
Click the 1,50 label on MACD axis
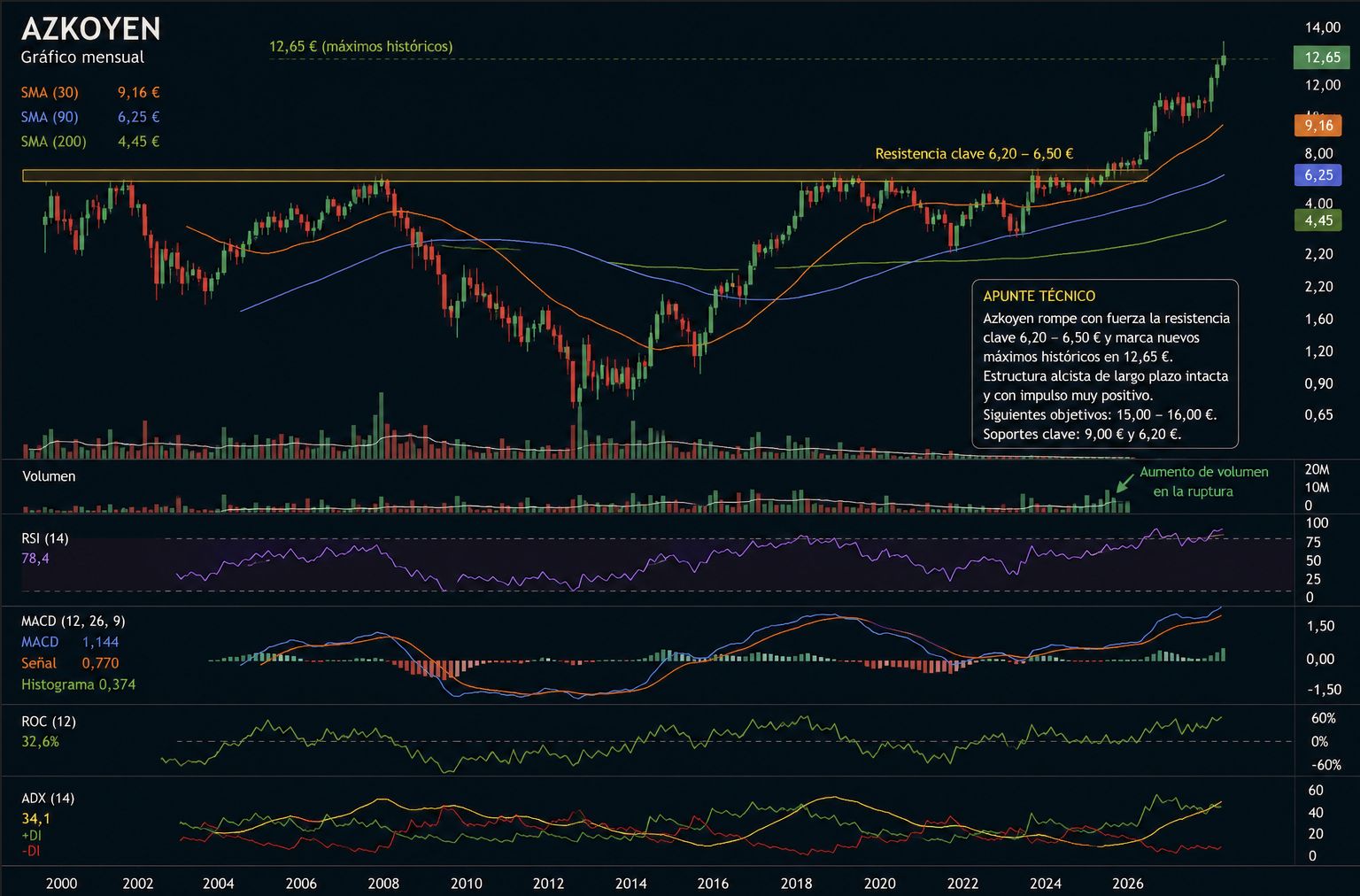(x=1320, y=626)
